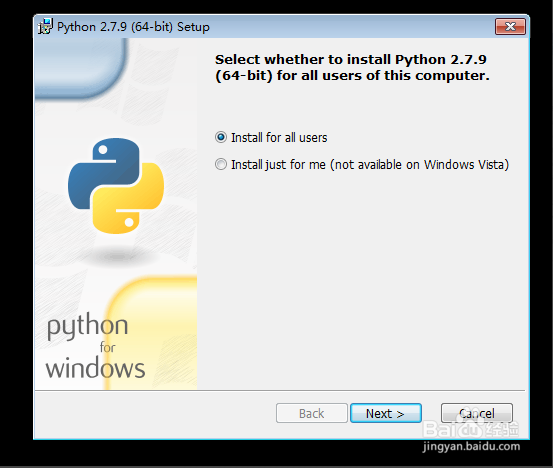Click the 'windows' word in the sidebar banner
The width and height of the screenshot is (553, 468).
tap(95, 368)
